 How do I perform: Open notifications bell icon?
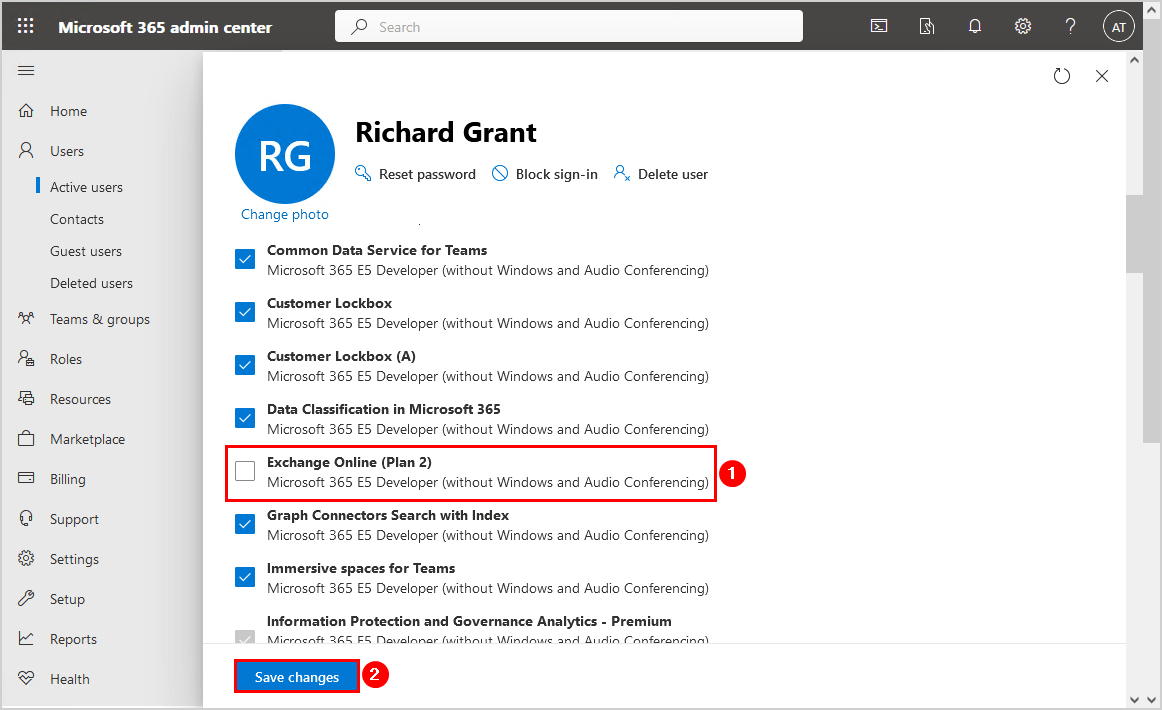(975, 27)
